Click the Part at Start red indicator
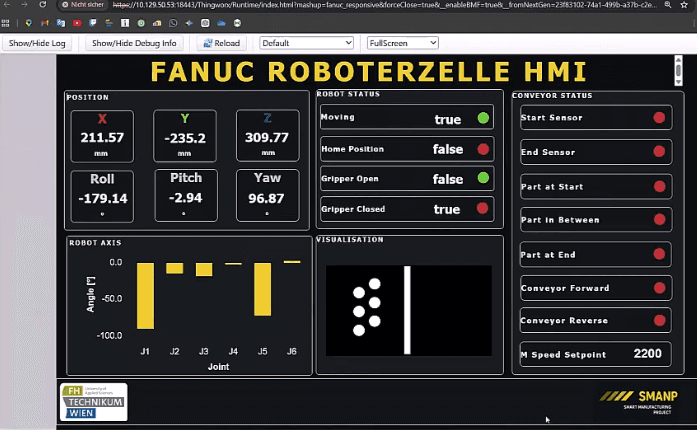 (660, 186)
